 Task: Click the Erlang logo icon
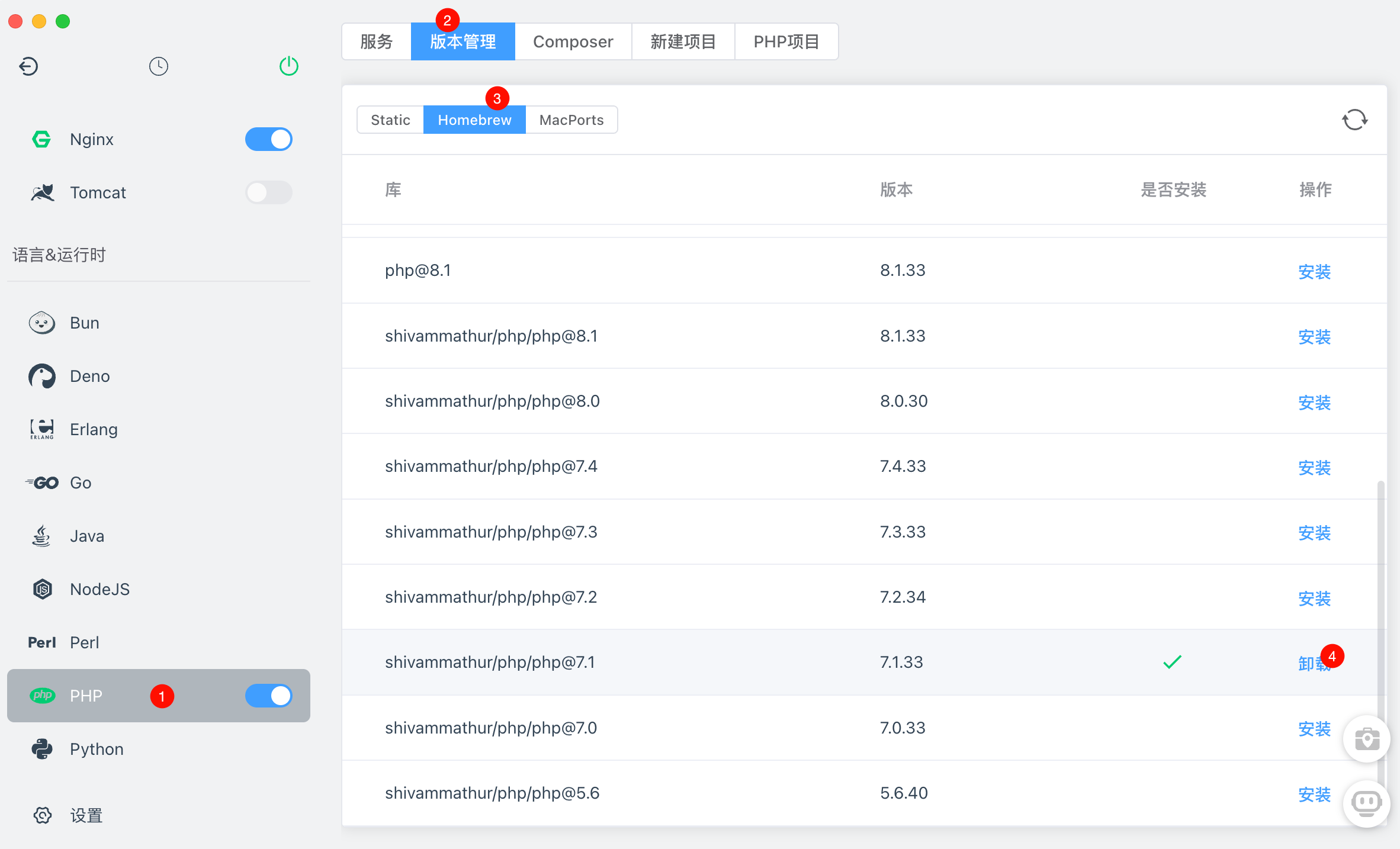(42, 429)
